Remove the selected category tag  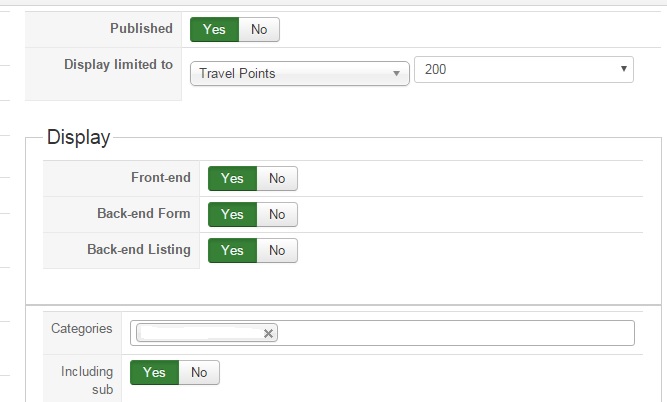268,334
